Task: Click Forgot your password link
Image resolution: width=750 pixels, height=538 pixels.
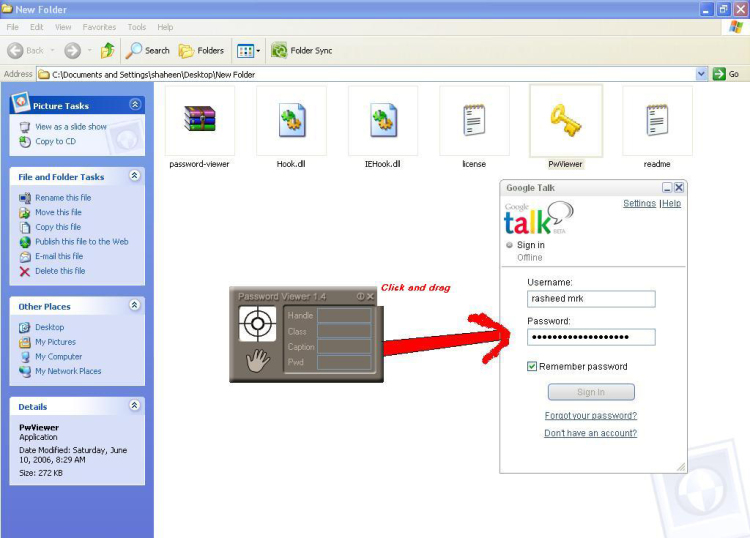Action: (591, 416)
